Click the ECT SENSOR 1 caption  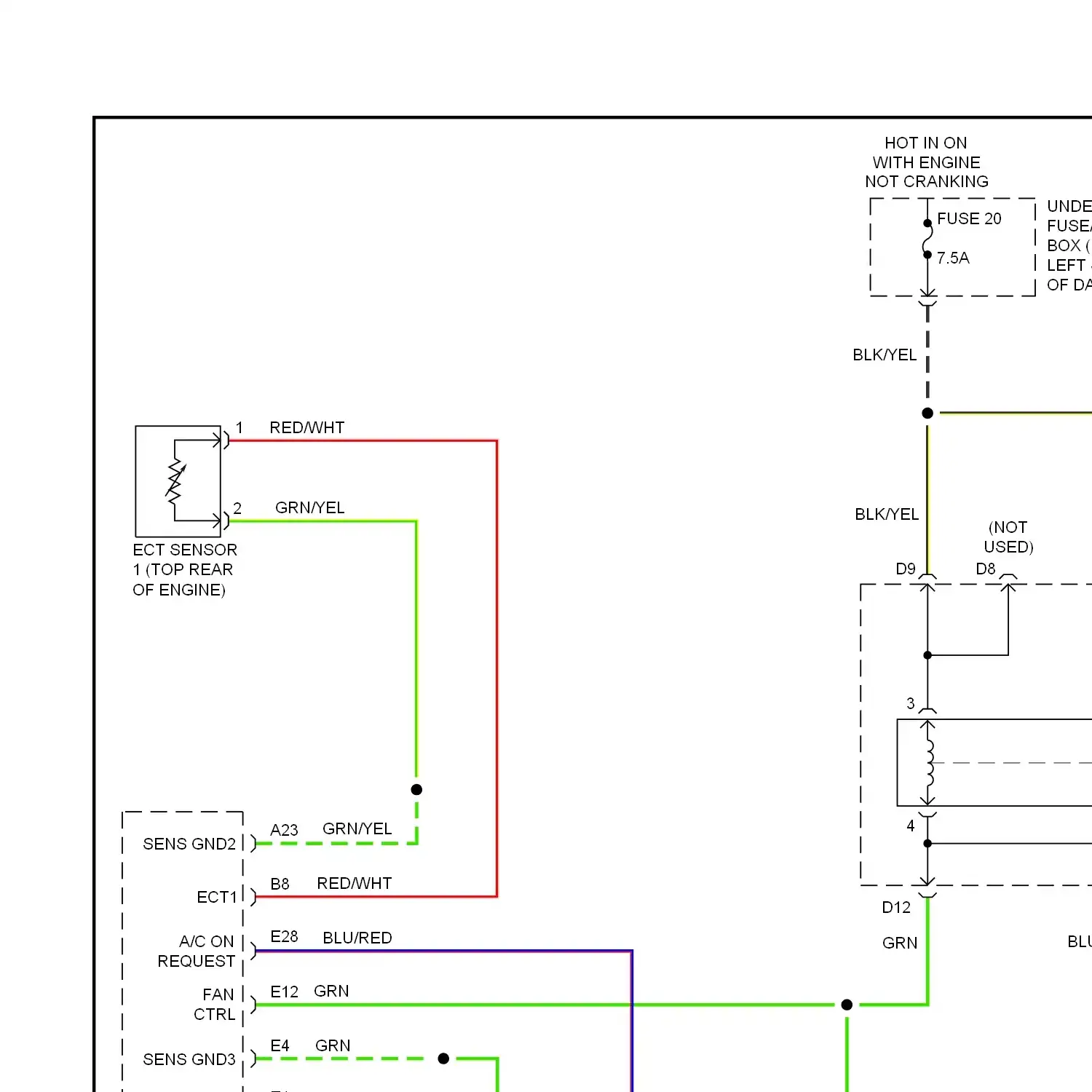[185, 570]
